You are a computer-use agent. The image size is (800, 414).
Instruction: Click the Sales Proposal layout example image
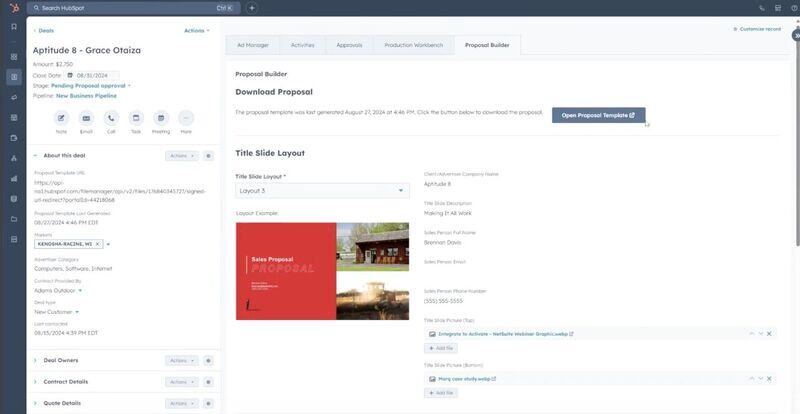click(322, 270)
